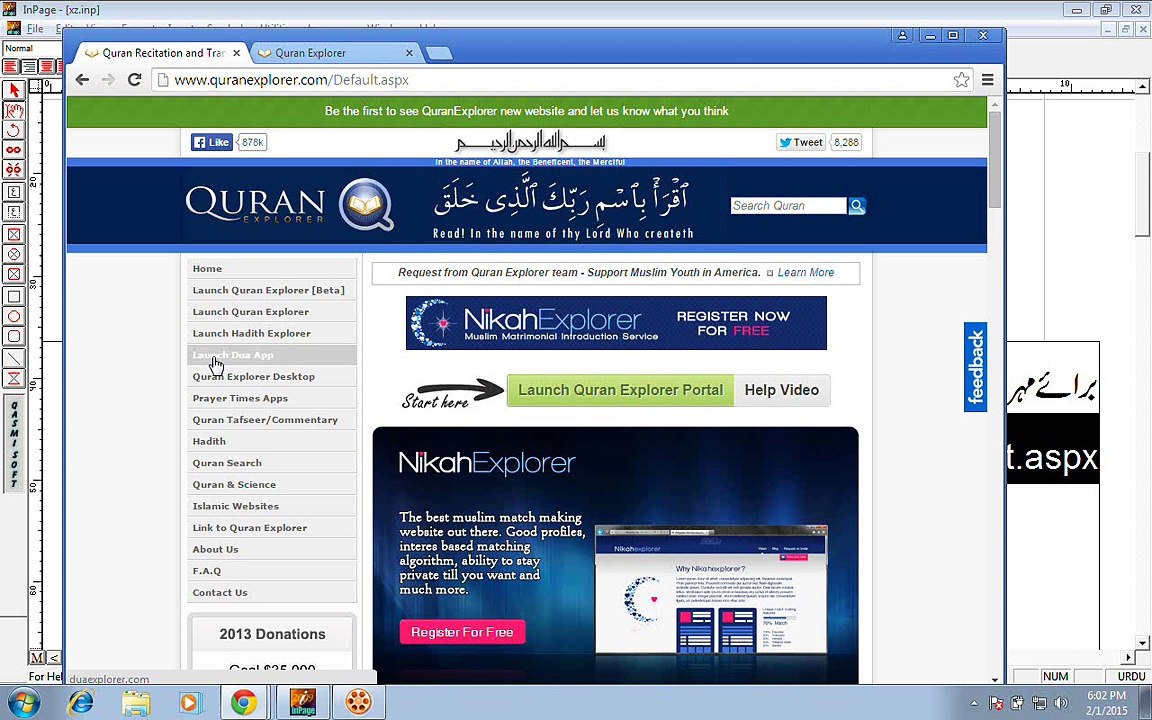
Task: Click NikahExplorer Register Now banner
Action: (616, 323)
